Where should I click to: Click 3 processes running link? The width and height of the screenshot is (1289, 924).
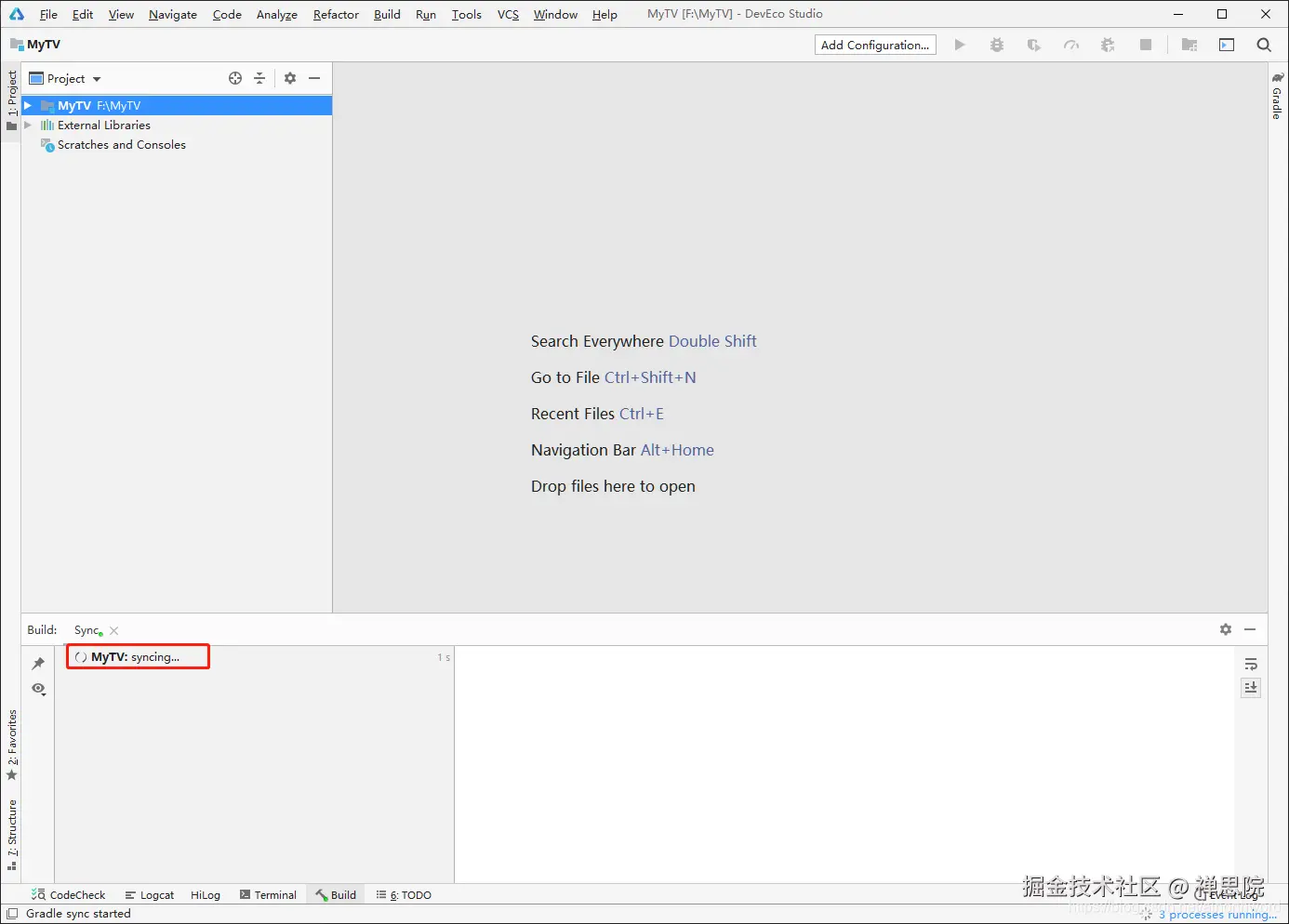click(x=1217, y=915)
